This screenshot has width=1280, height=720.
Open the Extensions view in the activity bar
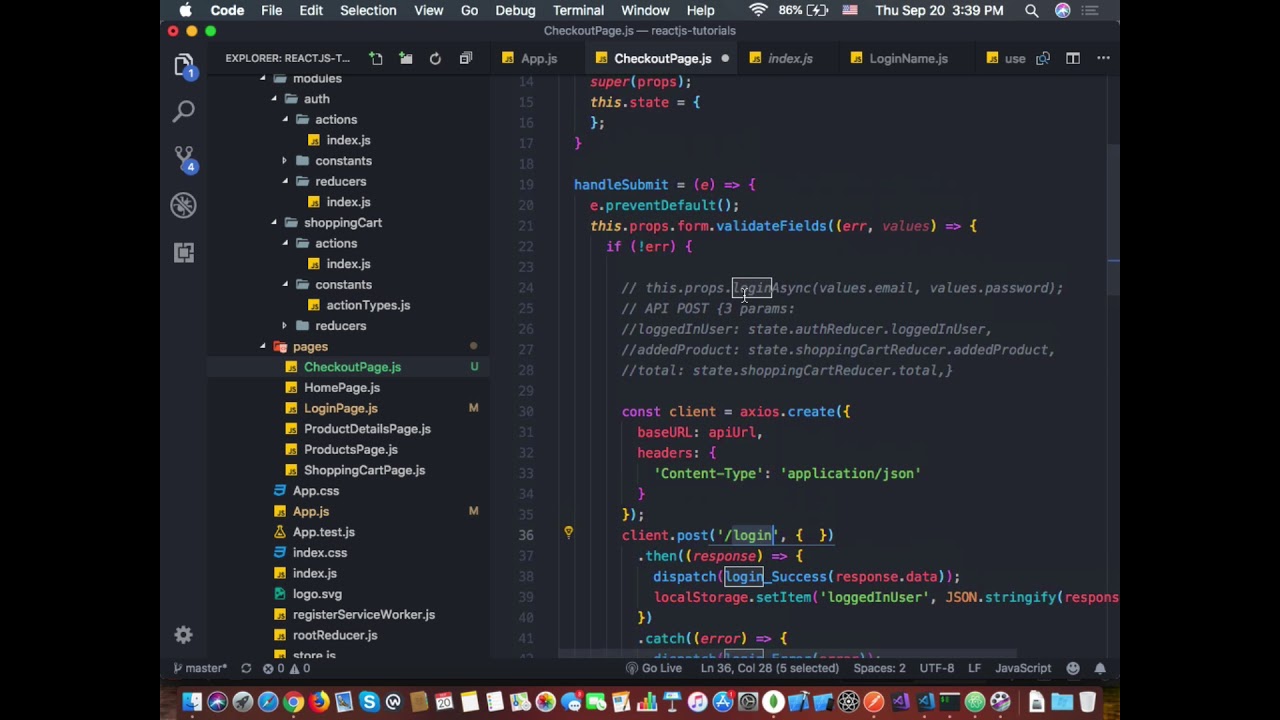click(x=184, y=252)
